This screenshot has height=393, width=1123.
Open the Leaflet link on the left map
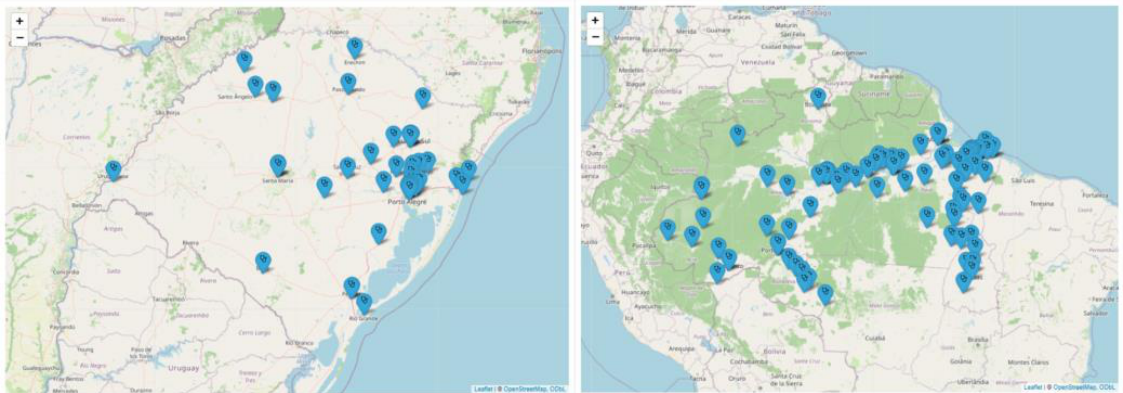[483, 389]
